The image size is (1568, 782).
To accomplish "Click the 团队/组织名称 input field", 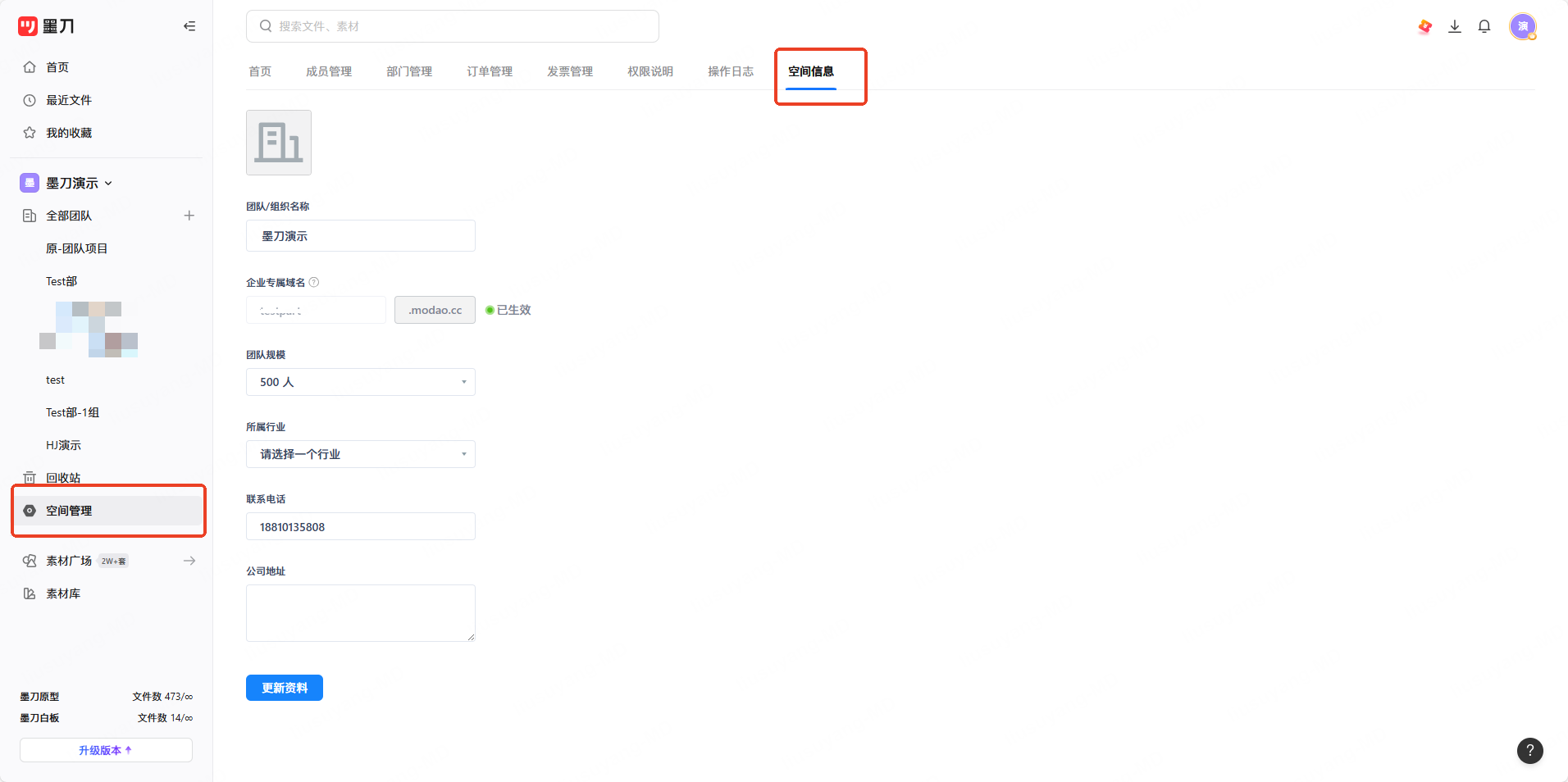I will click(x=361, y=236).
